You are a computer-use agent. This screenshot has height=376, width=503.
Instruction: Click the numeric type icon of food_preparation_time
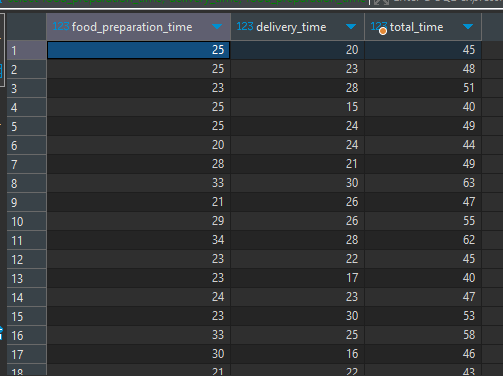pos(61,26)
